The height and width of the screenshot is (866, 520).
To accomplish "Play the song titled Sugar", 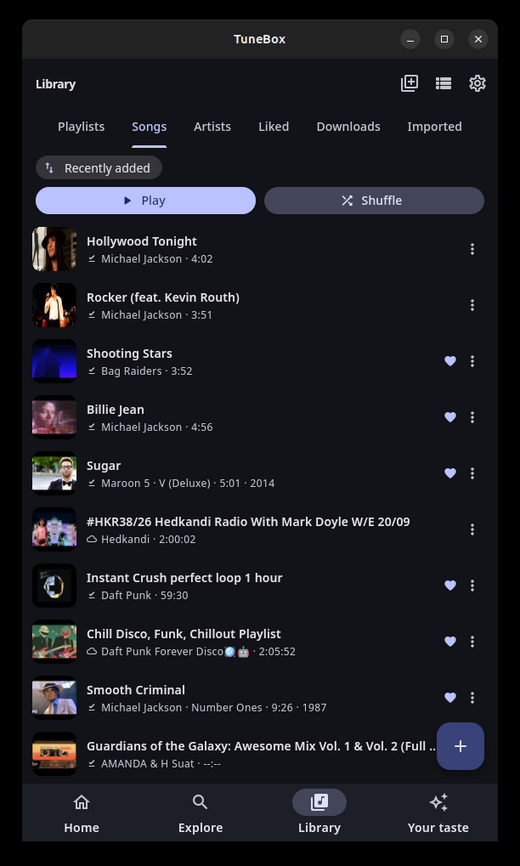I will (104, 466).
